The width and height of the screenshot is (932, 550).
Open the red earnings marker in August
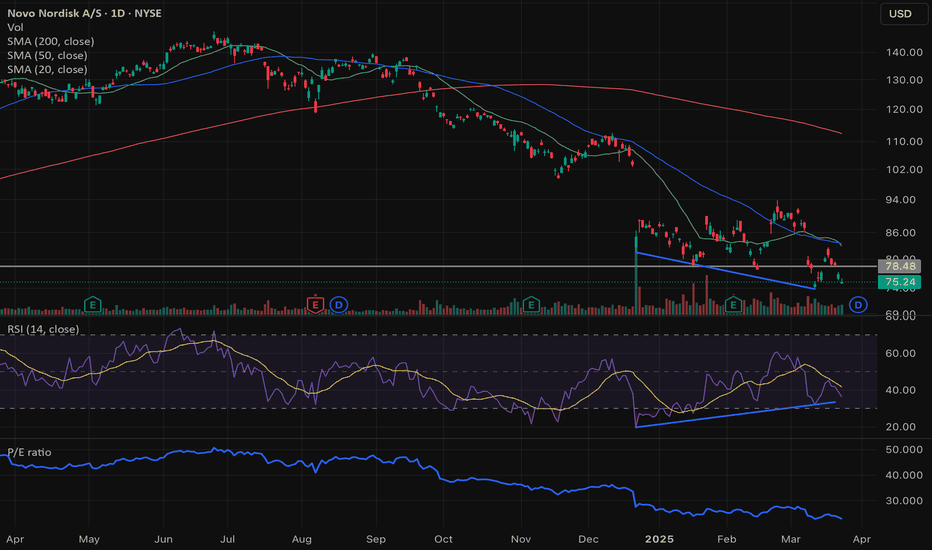click(x=315, y=305)
